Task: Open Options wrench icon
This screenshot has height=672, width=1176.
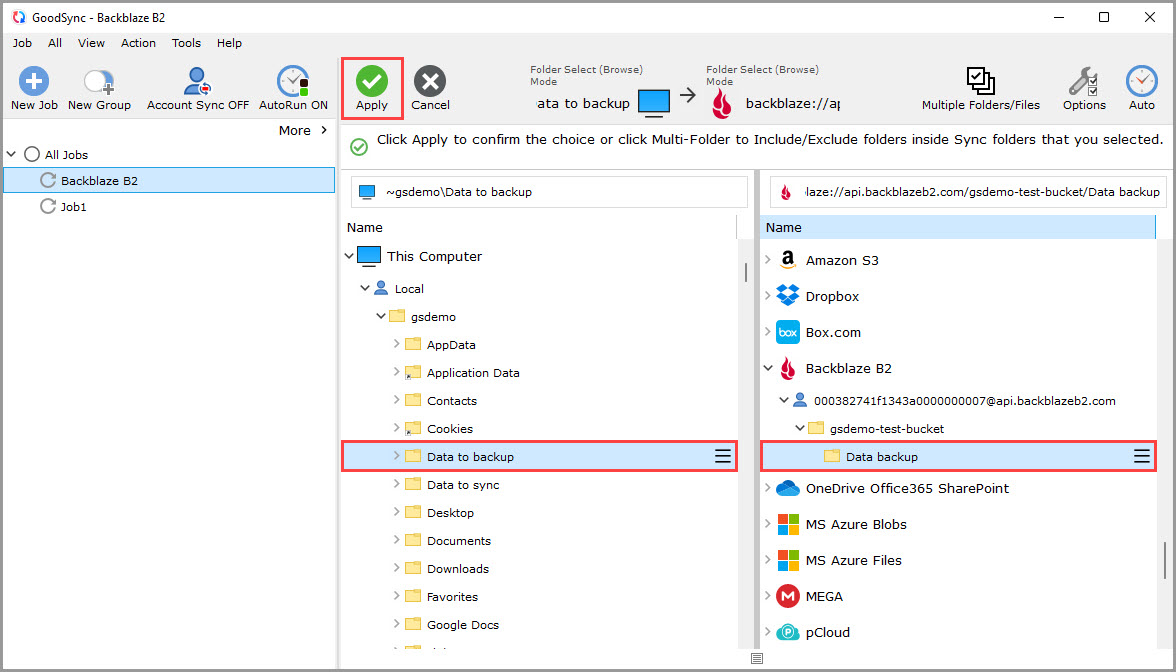Action: tap(1084, 81)
